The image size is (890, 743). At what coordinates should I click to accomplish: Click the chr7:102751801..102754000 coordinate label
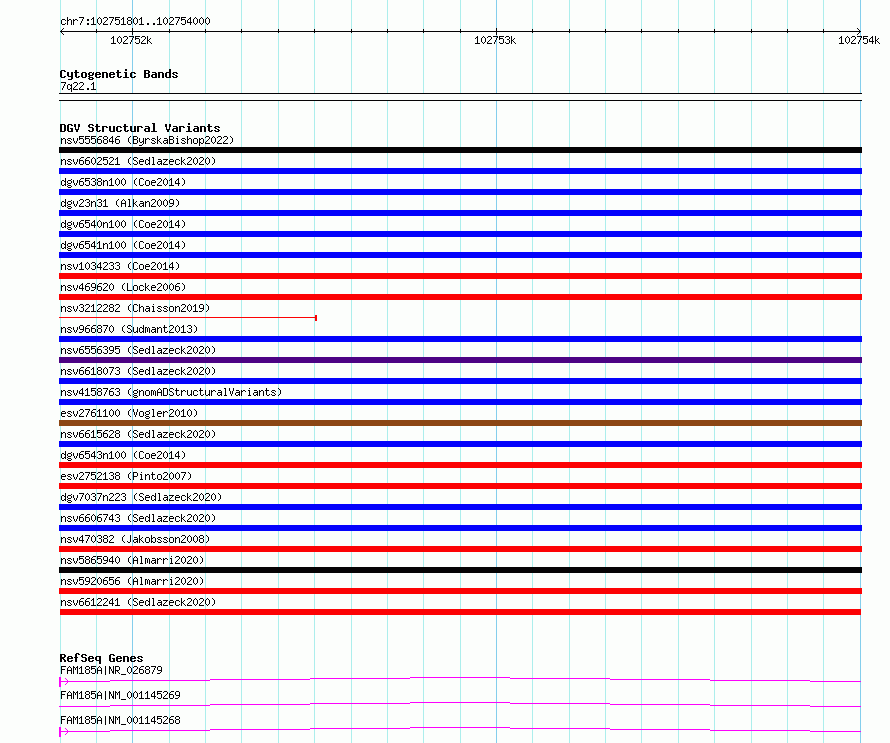[x=135, y=21]
